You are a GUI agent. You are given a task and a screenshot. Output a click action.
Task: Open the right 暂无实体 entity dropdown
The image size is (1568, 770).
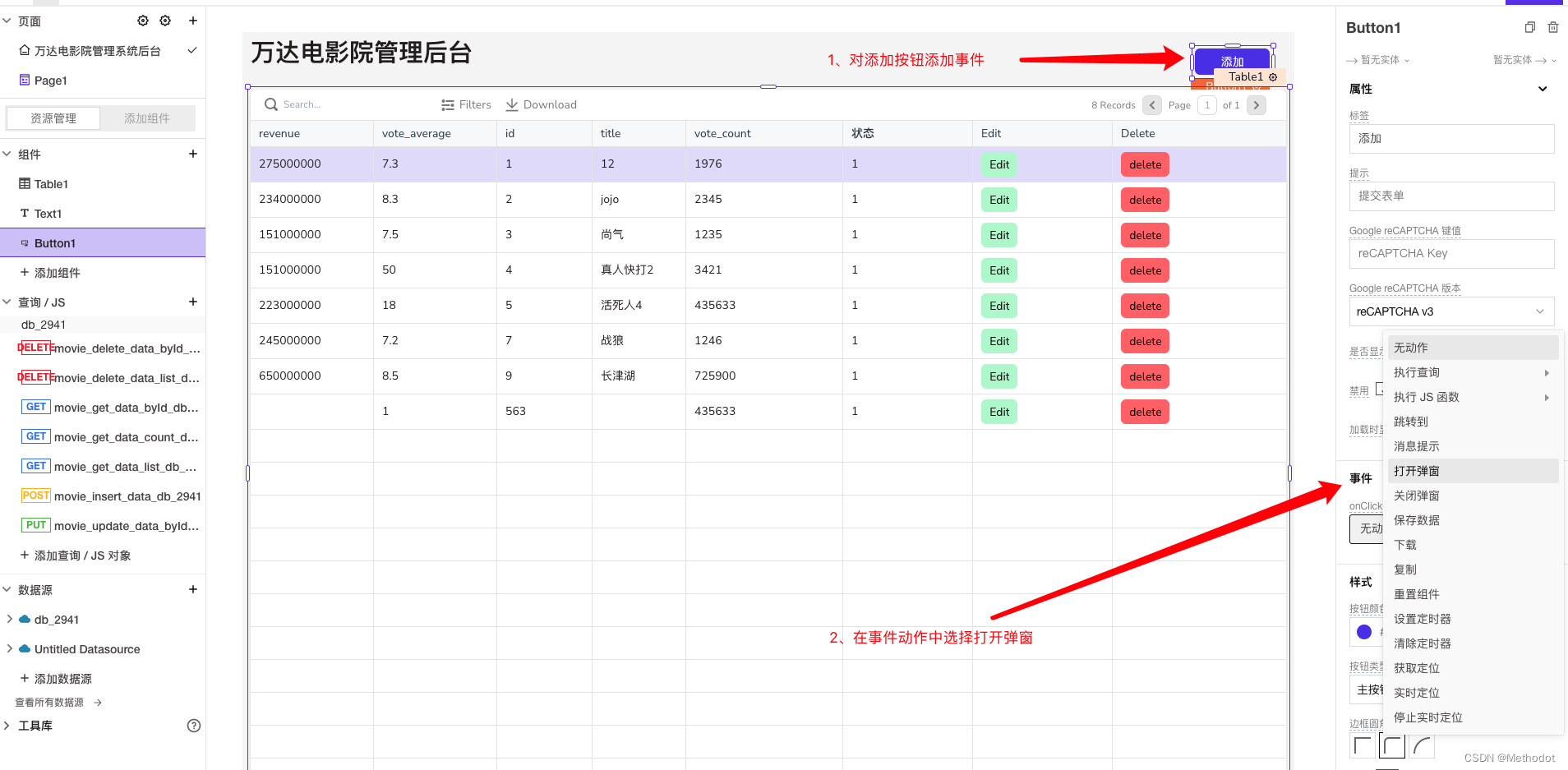[x=1524, y=60]
